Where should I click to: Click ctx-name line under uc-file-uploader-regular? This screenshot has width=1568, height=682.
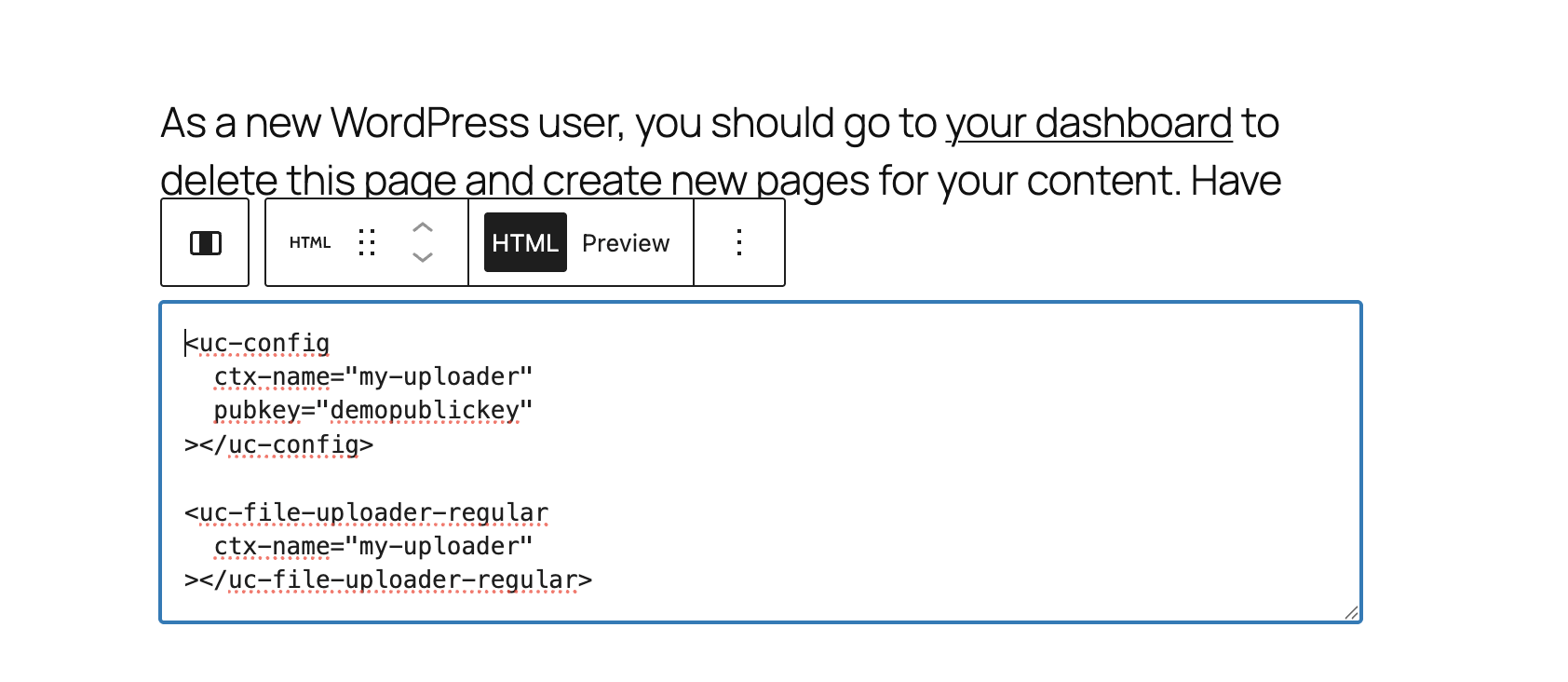coord(372,547)
